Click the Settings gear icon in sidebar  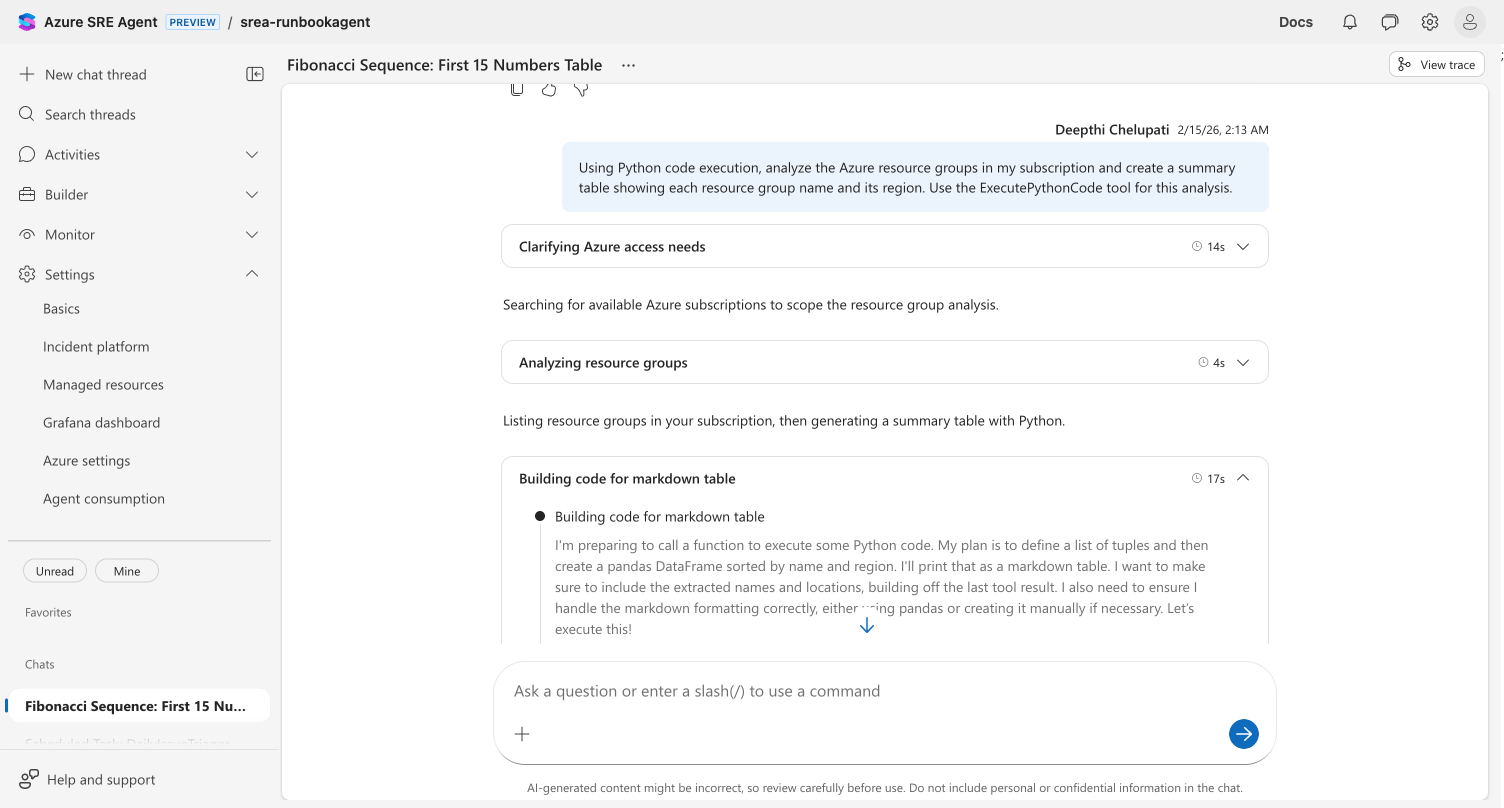(x=27, y=274)
